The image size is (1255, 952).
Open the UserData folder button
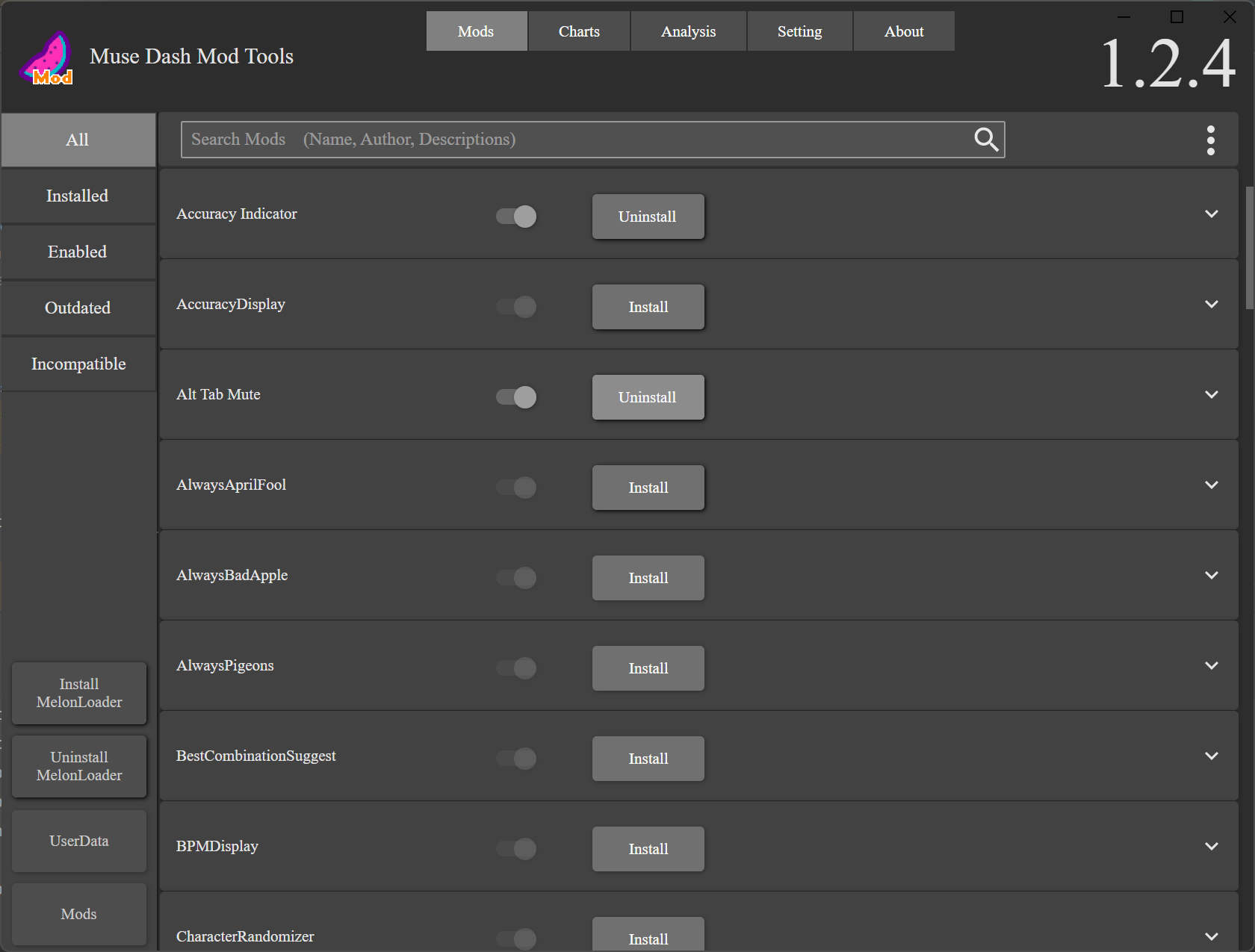click(79, 841)
